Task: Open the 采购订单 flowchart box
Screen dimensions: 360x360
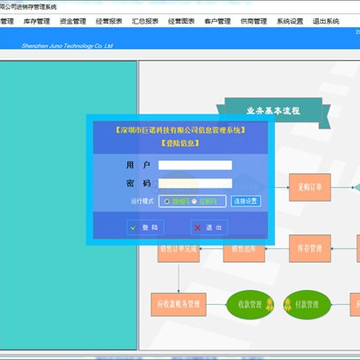Action: click(x=310, y=187)
